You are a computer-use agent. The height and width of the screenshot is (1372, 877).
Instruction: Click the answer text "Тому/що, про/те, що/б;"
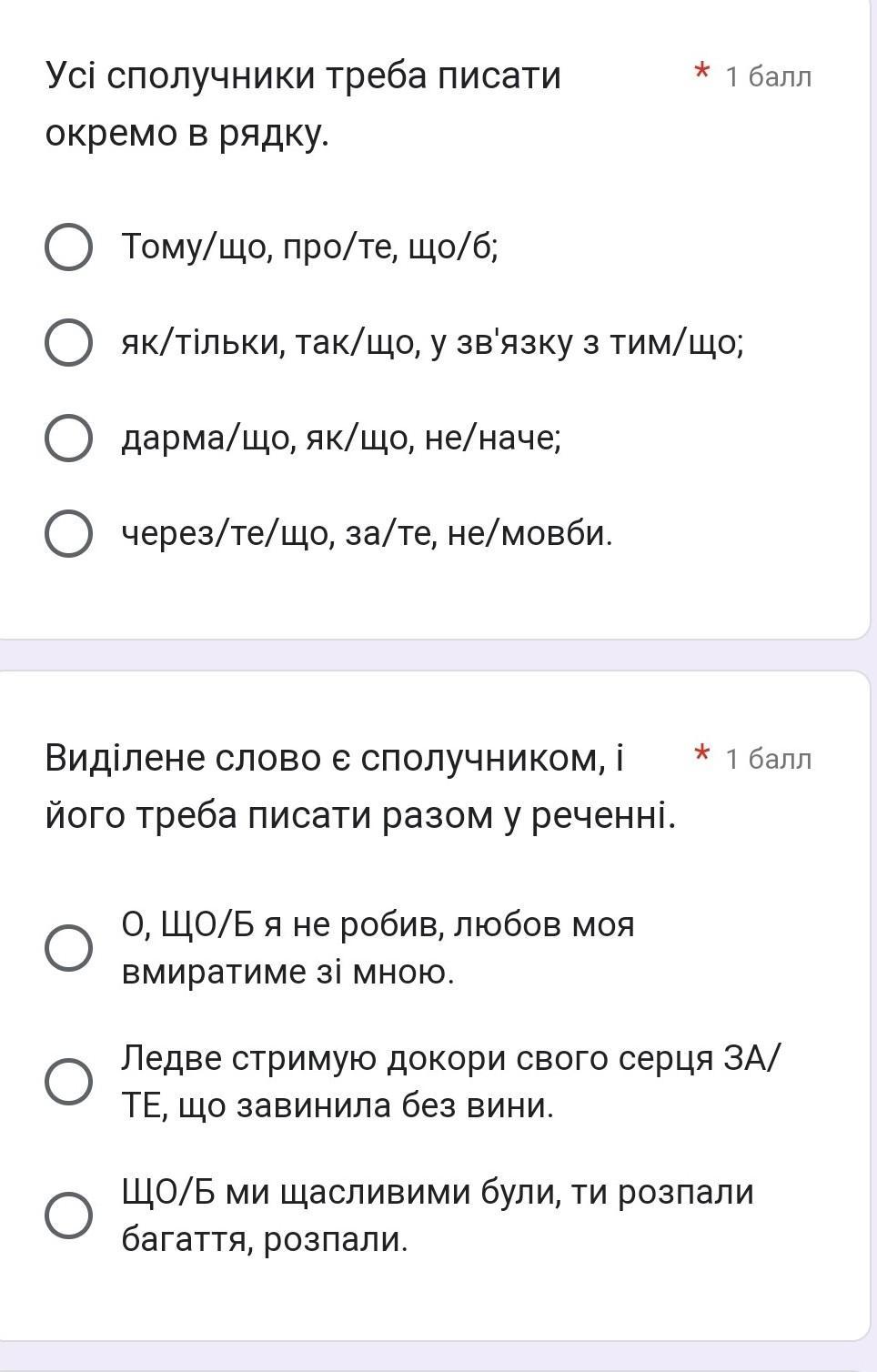click(x=310, y=247)
